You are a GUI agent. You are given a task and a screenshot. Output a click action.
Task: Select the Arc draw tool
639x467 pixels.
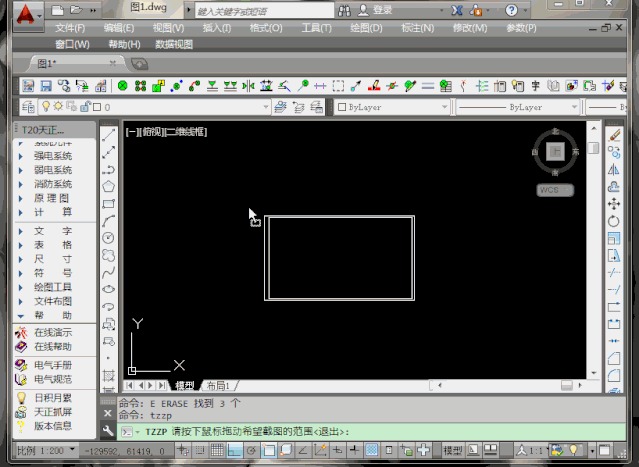(x=108, y=221)
